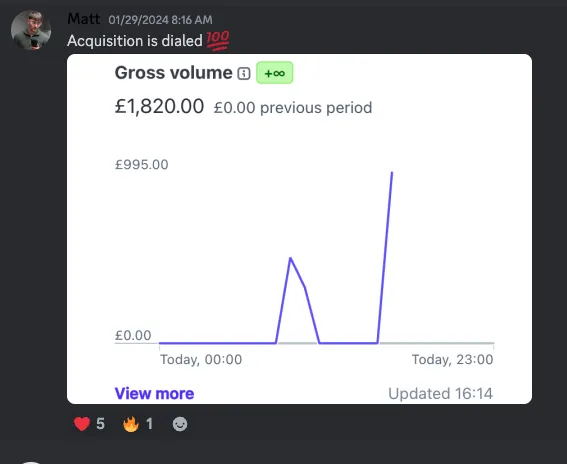Viewport: 567px width, 464px height.
Task: Click the View more link
Action: [x=154, y=393]
